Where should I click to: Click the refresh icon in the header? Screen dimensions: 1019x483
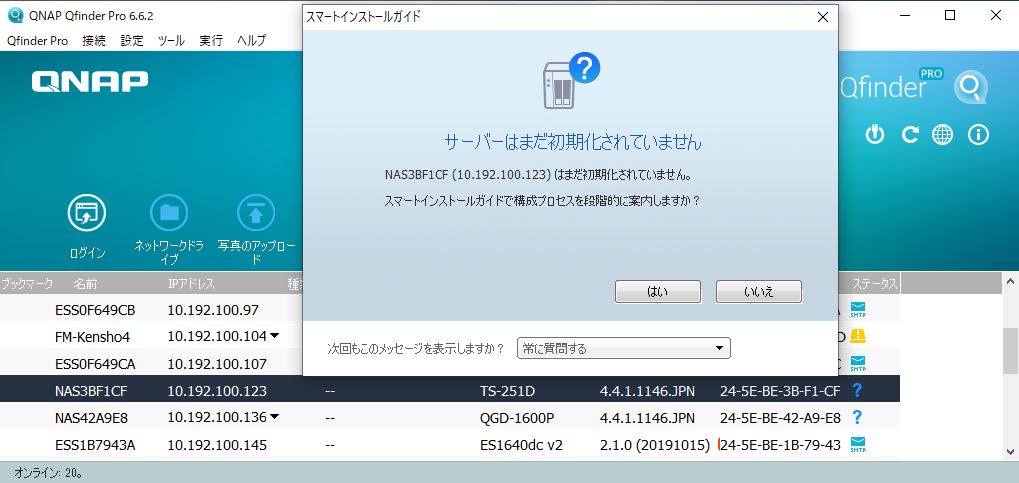point(909,135)
